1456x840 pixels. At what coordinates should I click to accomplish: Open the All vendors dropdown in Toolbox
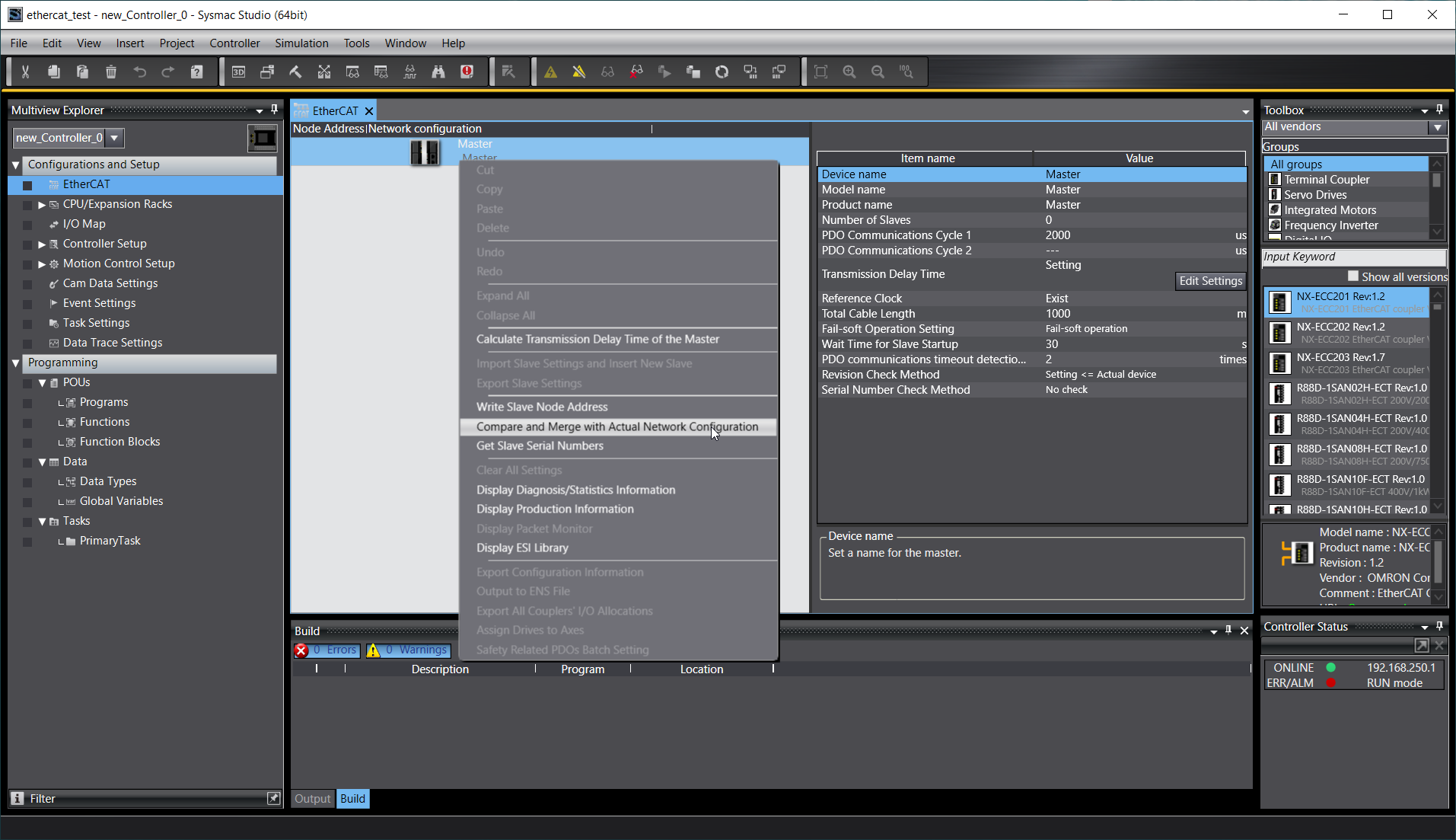coord(1437,127)
